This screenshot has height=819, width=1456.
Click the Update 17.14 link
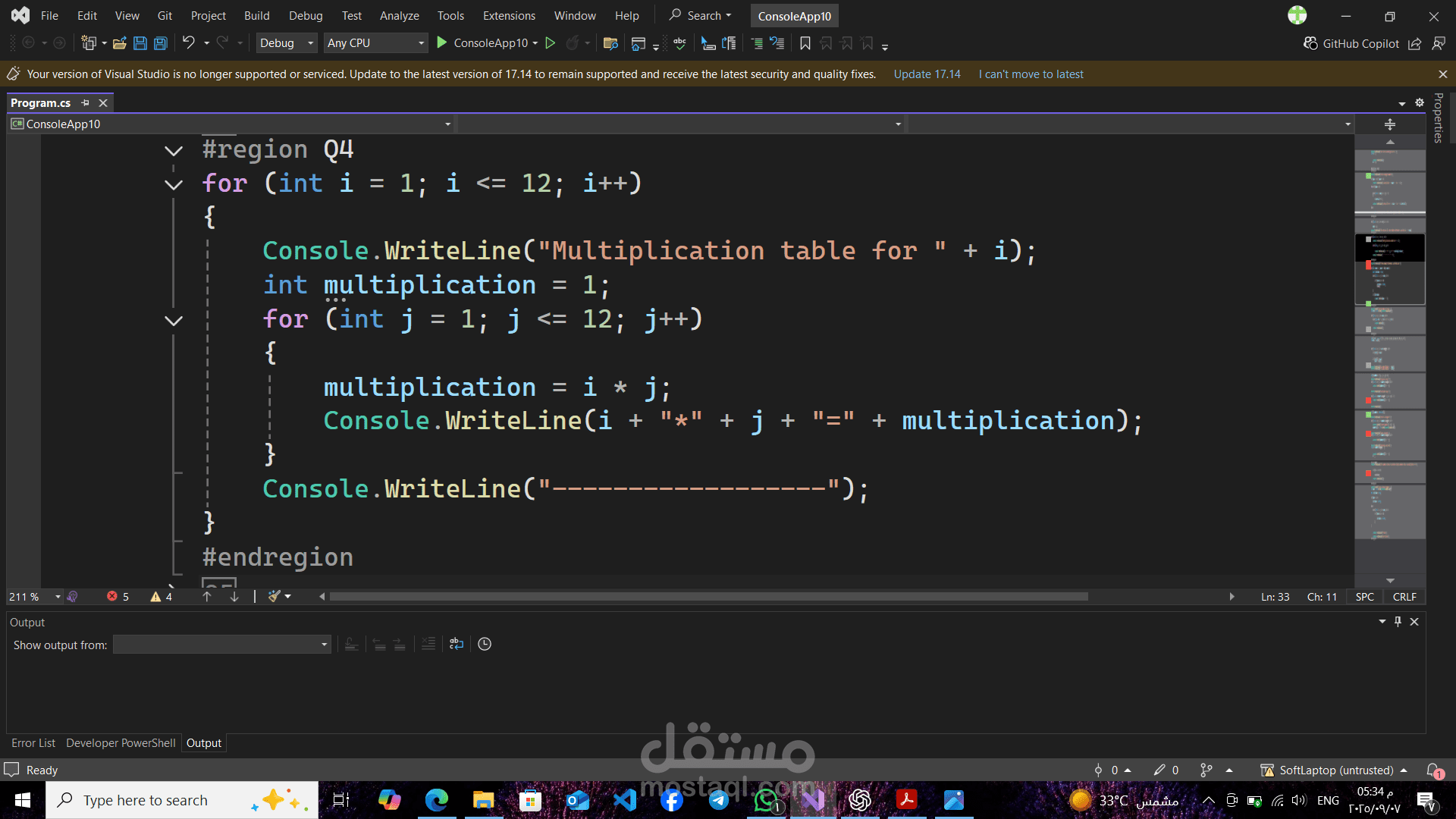(x=927, y=74)
